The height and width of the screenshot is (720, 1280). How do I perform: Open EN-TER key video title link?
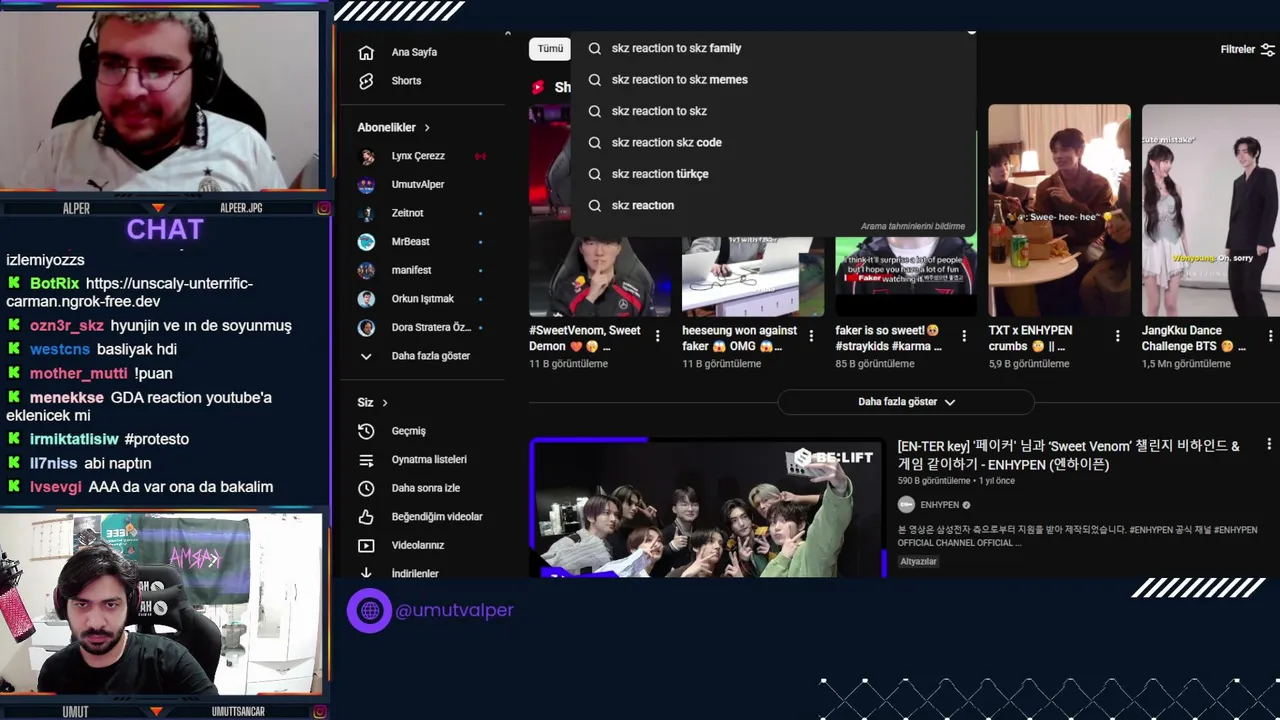(1068, 455)
